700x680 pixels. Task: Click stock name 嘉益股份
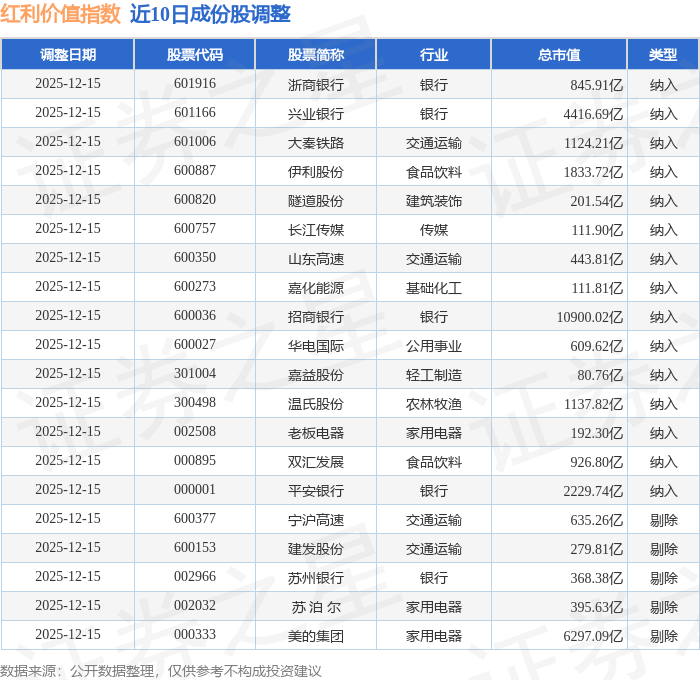[316, 375]
